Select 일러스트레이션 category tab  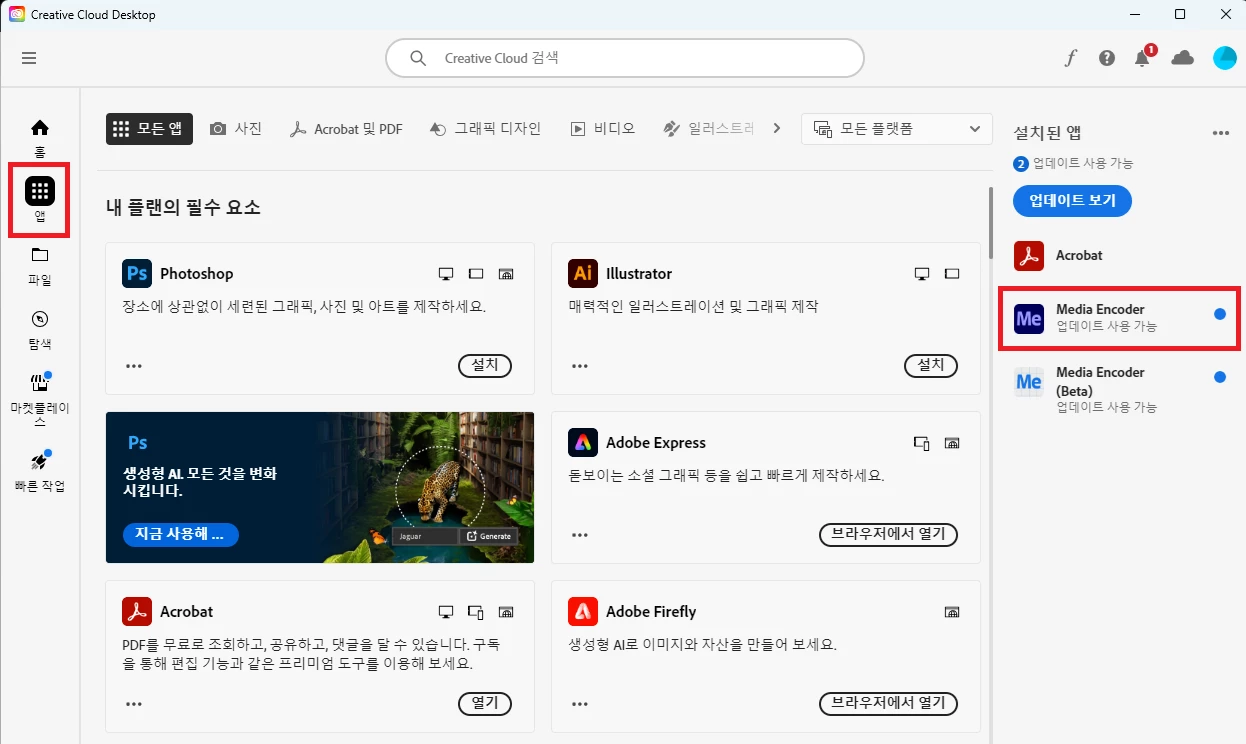coord(709,129)
